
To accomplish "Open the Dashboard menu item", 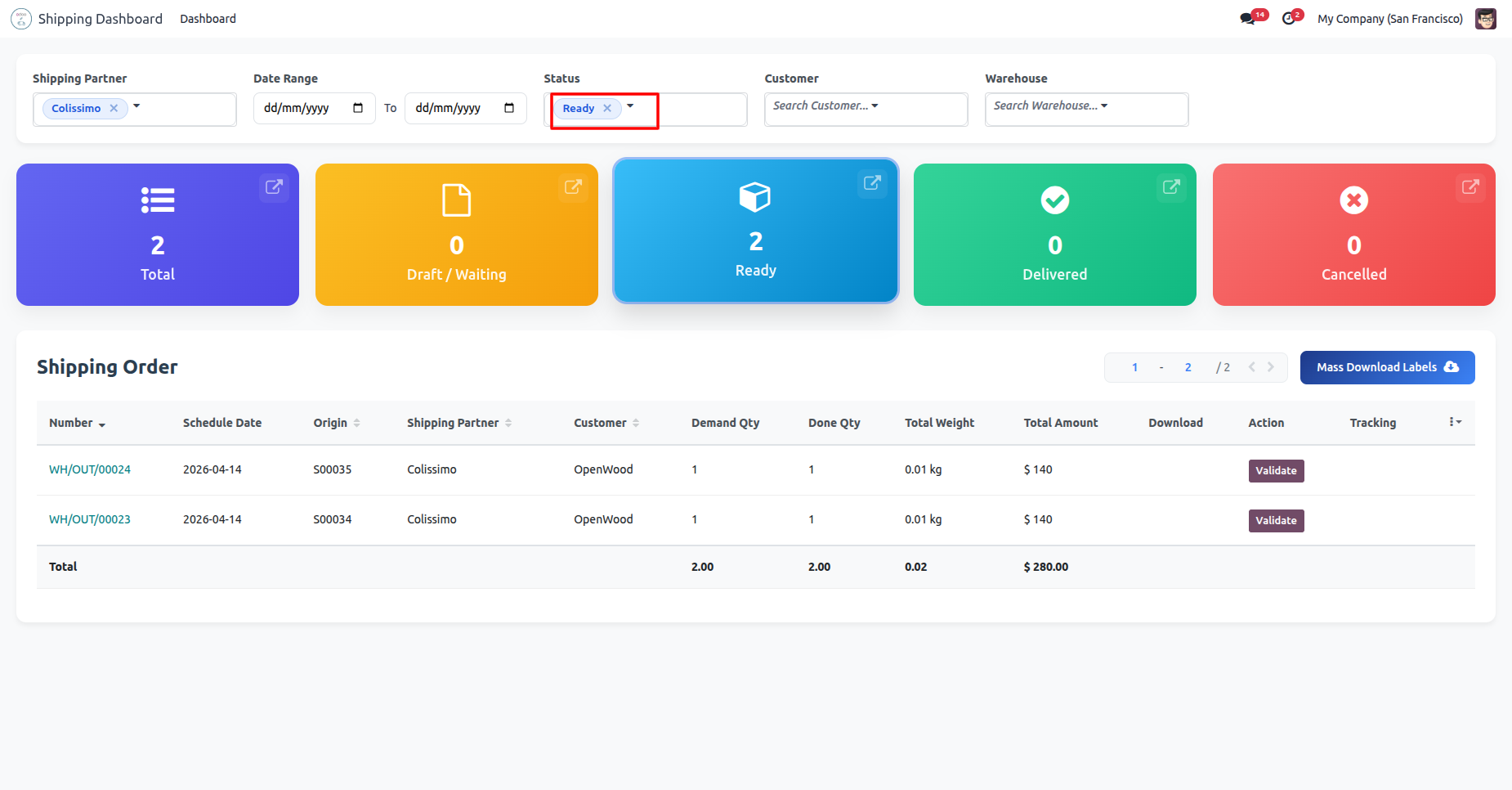I will 208,19.
